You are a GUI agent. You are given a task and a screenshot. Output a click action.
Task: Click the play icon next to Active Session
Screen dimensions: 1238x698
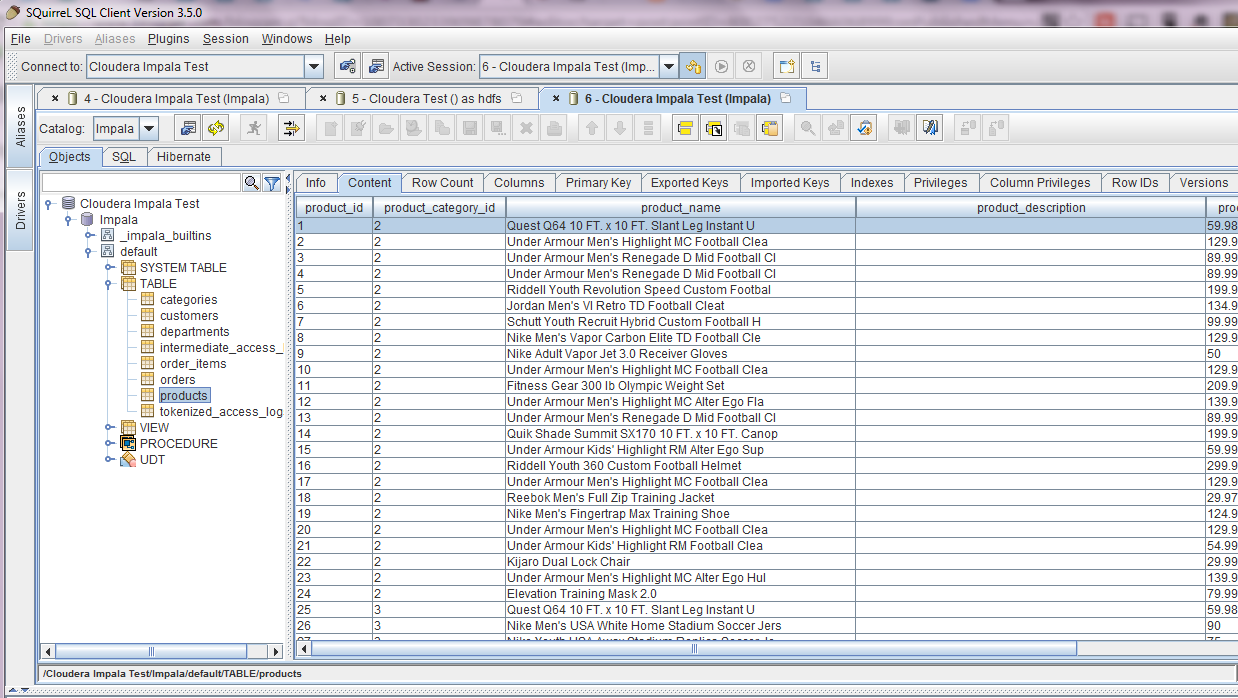721,67
